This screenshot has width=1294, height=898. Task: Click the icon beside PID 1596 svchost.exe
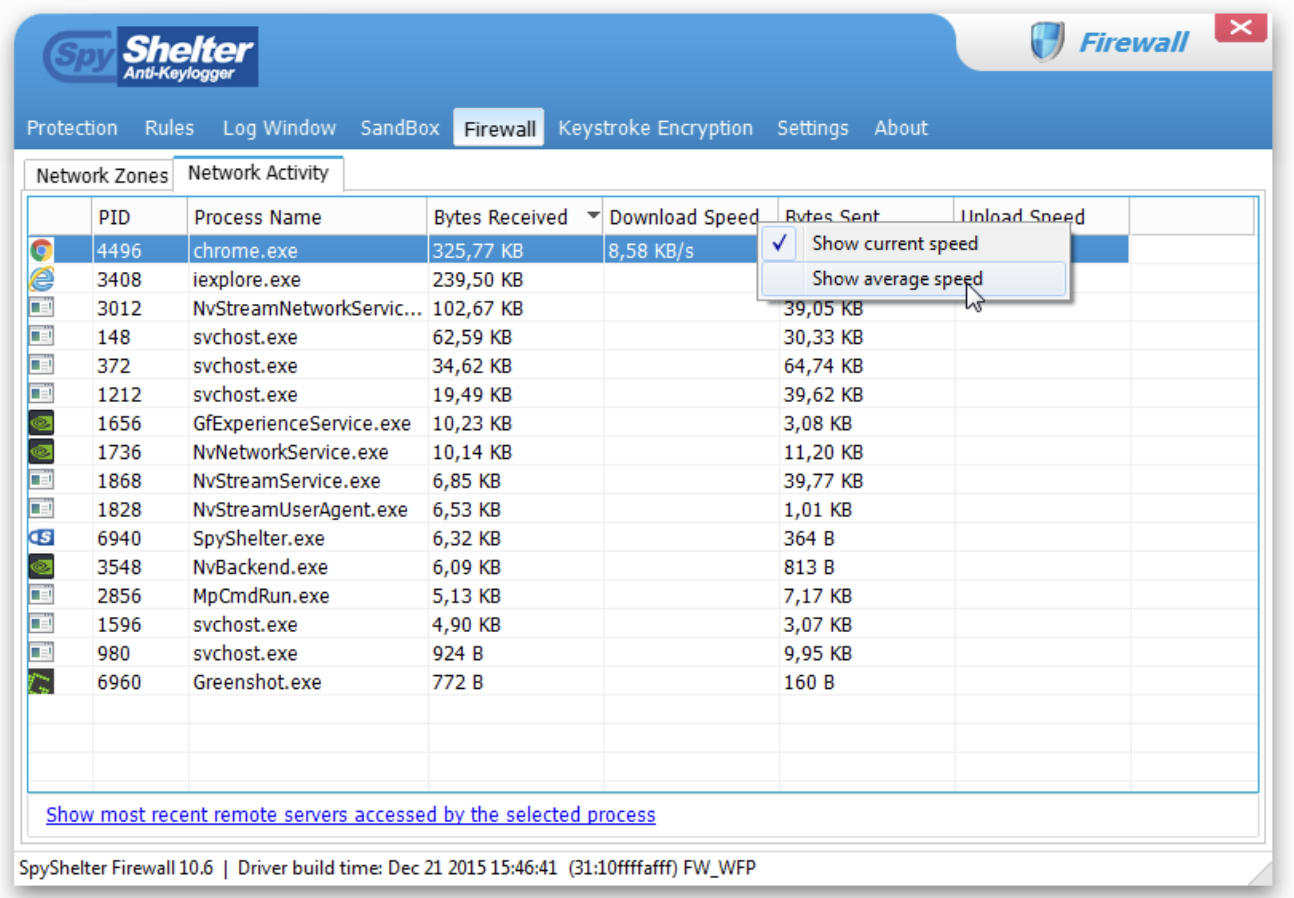(x=41, y=624)
